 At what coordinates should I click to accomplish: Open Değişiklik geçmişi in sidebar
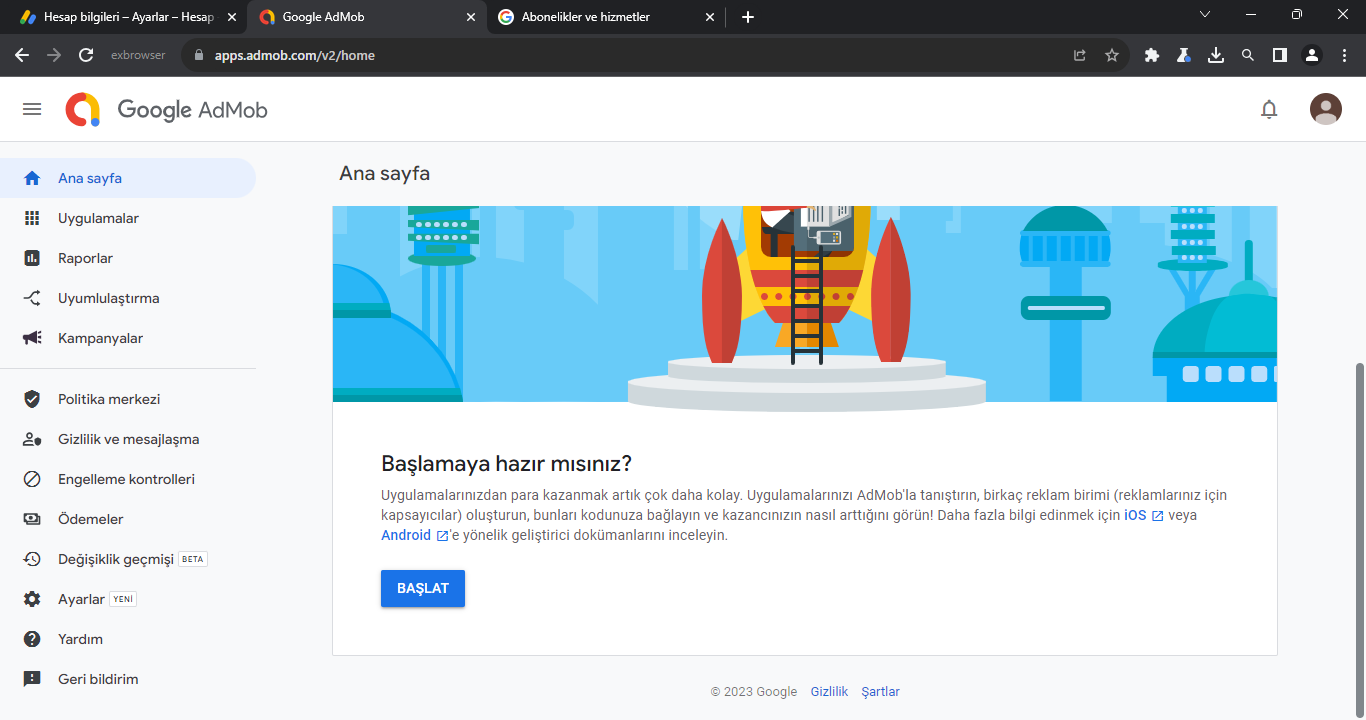coord(128,559)
